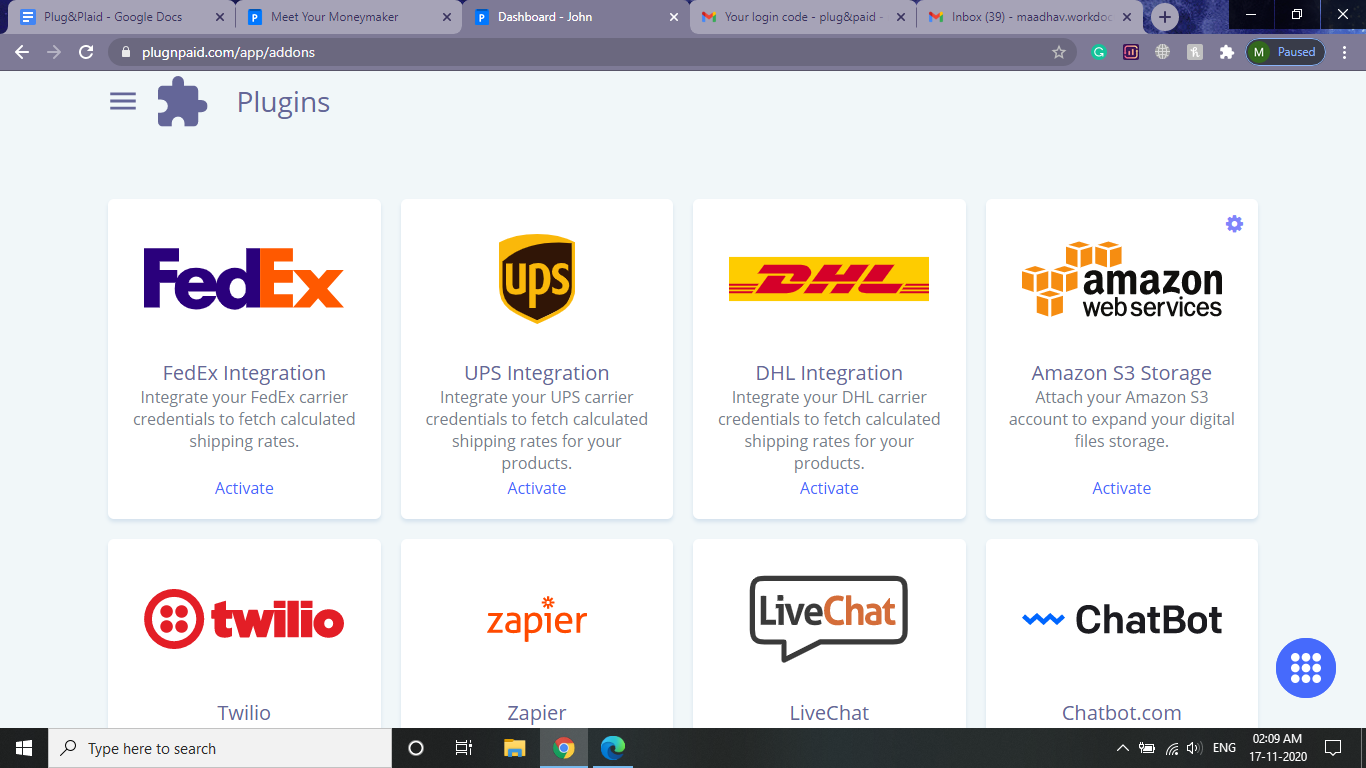Open Task View on the taskbar
The width and height of the screenshot is (1366, 768).
464,748
